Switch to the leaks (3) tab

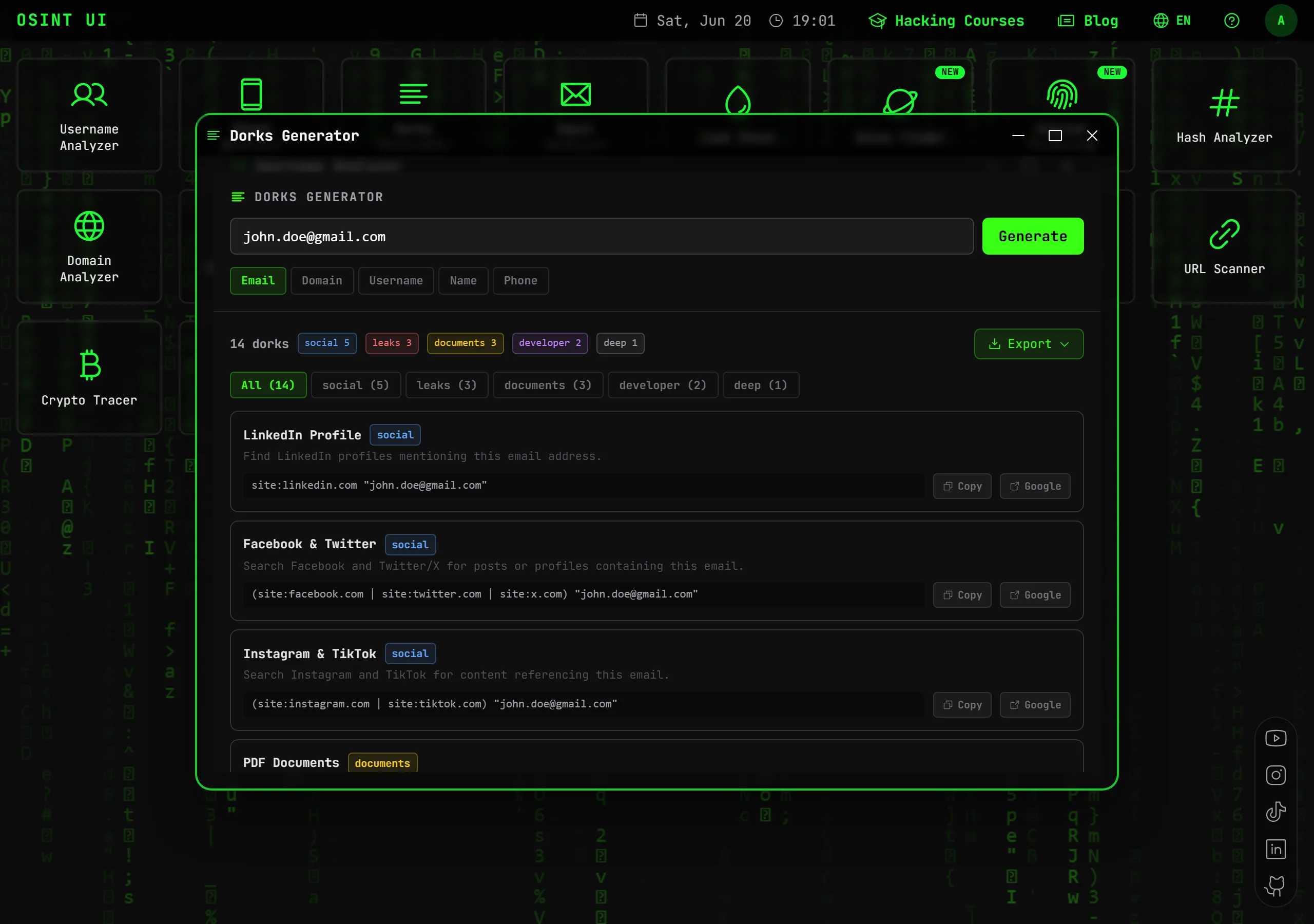point(447,384)
